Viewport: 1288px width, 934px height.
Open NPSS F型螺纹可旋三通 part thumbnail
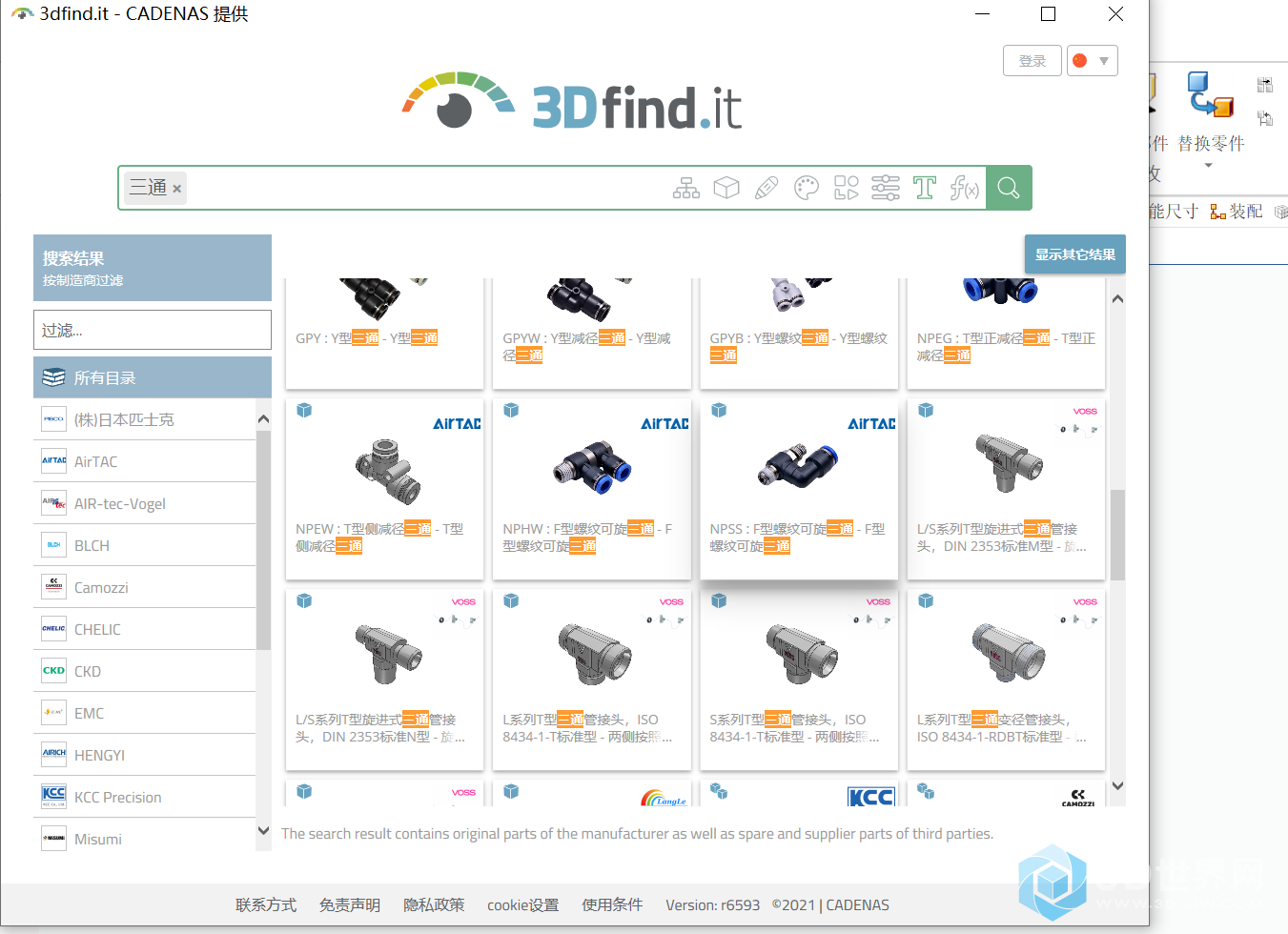798,465
